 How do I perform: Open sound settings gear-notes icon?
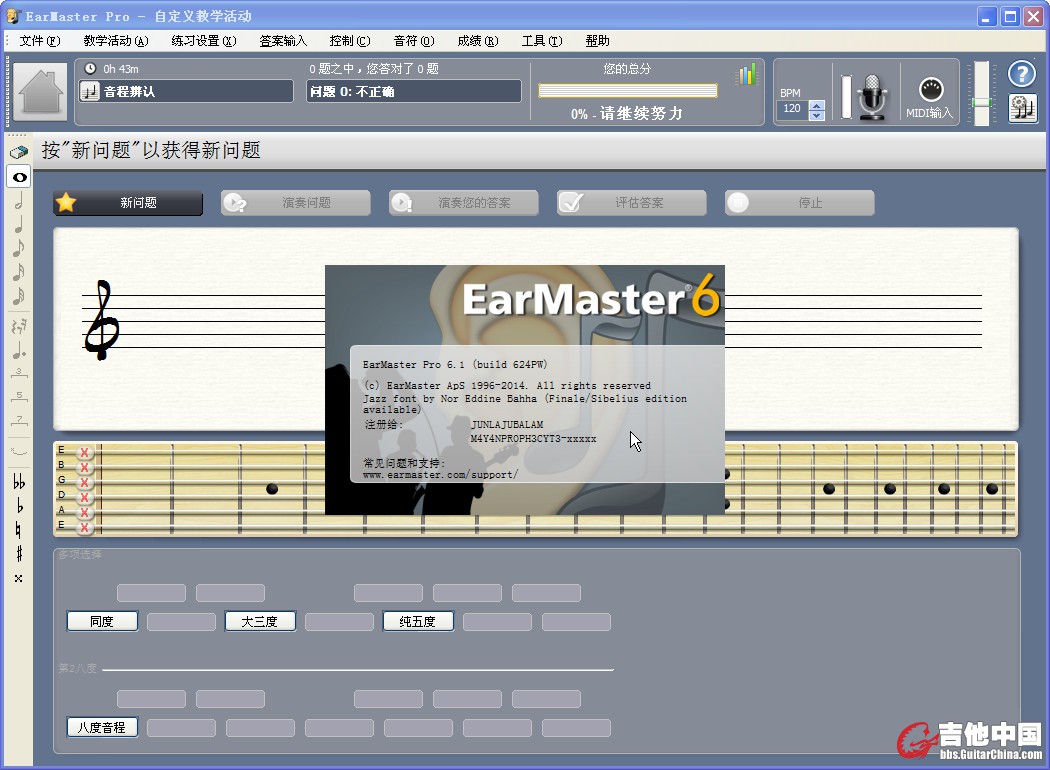1022,107
